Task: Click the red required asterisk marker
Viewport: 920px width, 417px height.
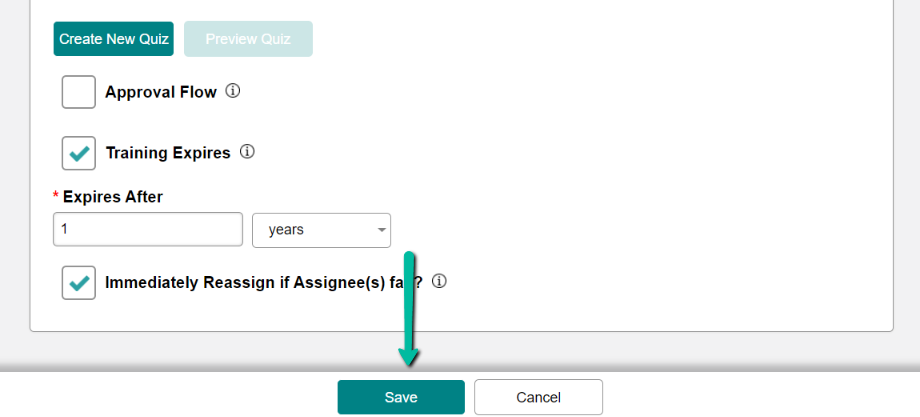Action: coord(56,195)
